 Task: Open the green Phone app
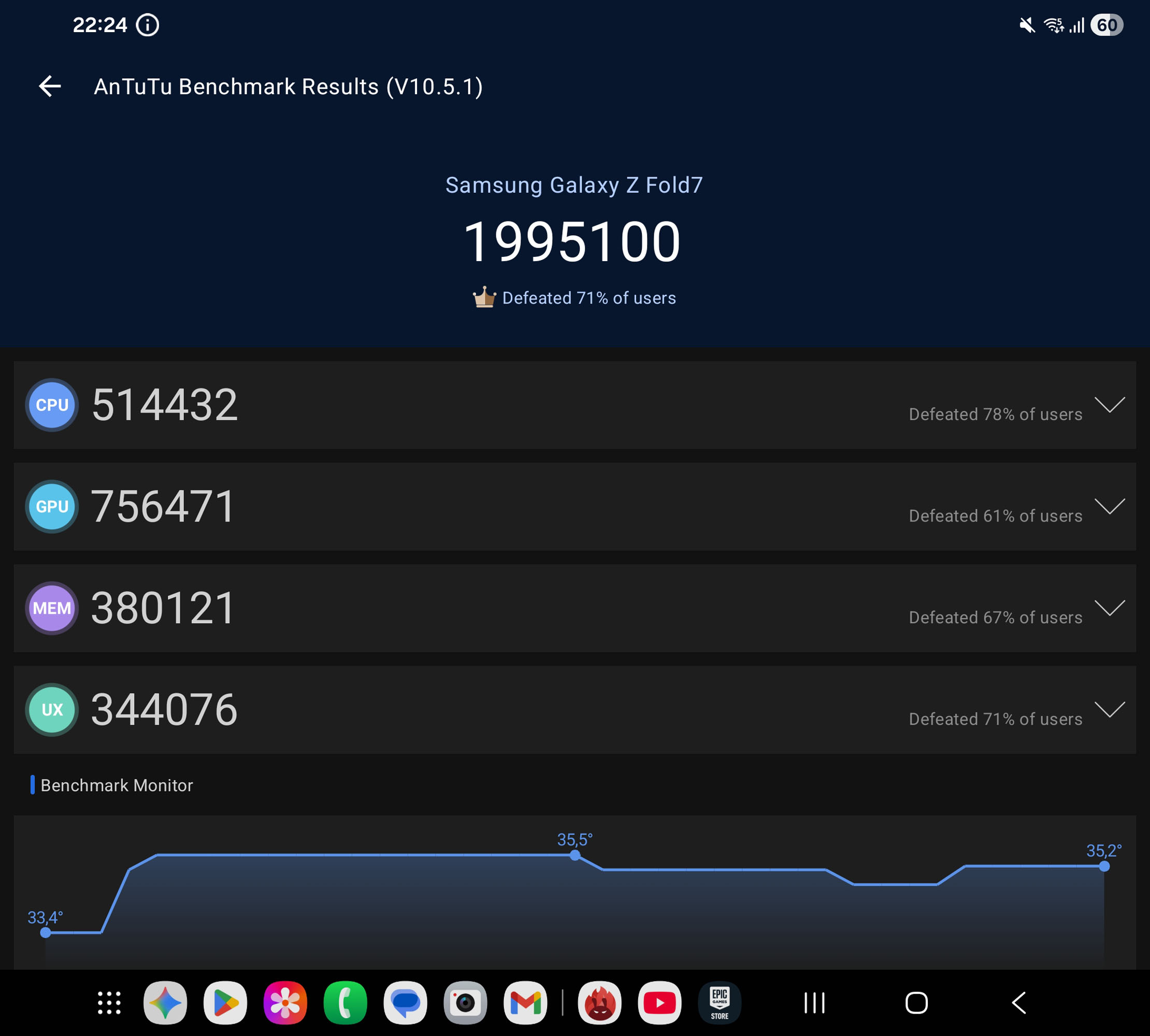point(346,1003)
